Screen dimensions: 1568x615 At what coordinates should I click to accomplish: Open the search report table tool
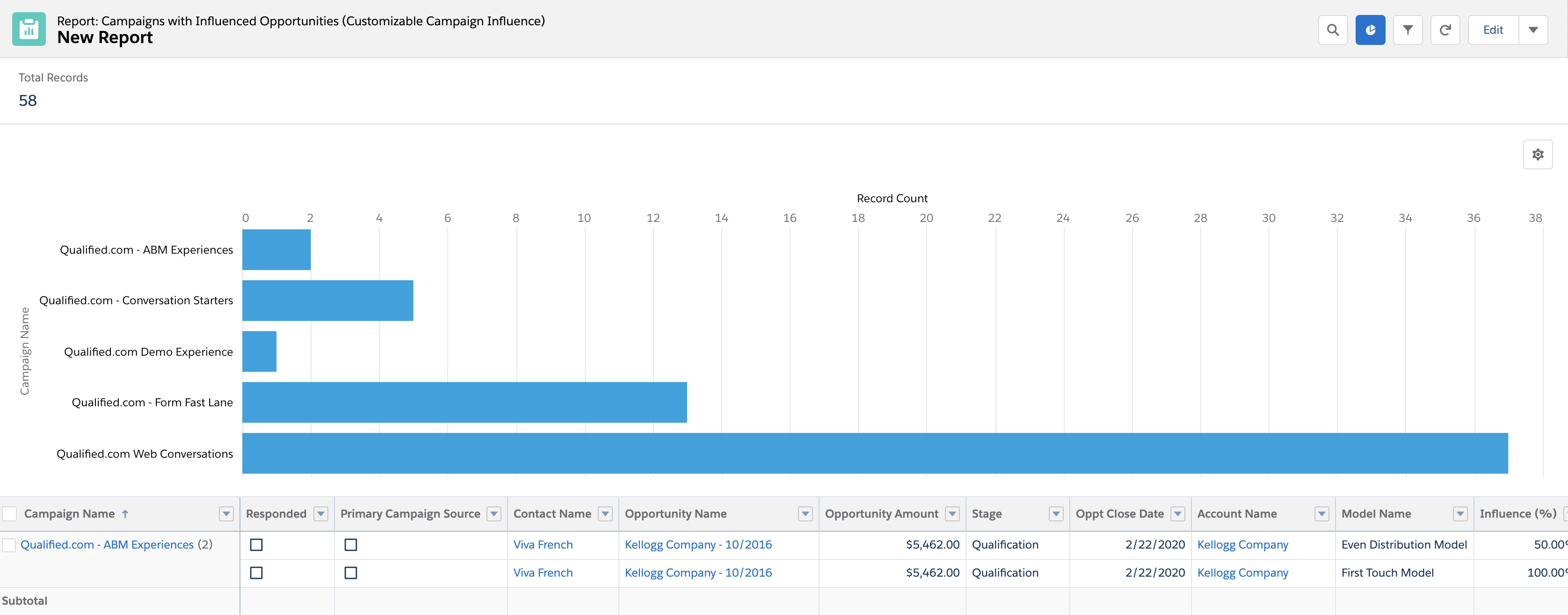[1332, 30]
